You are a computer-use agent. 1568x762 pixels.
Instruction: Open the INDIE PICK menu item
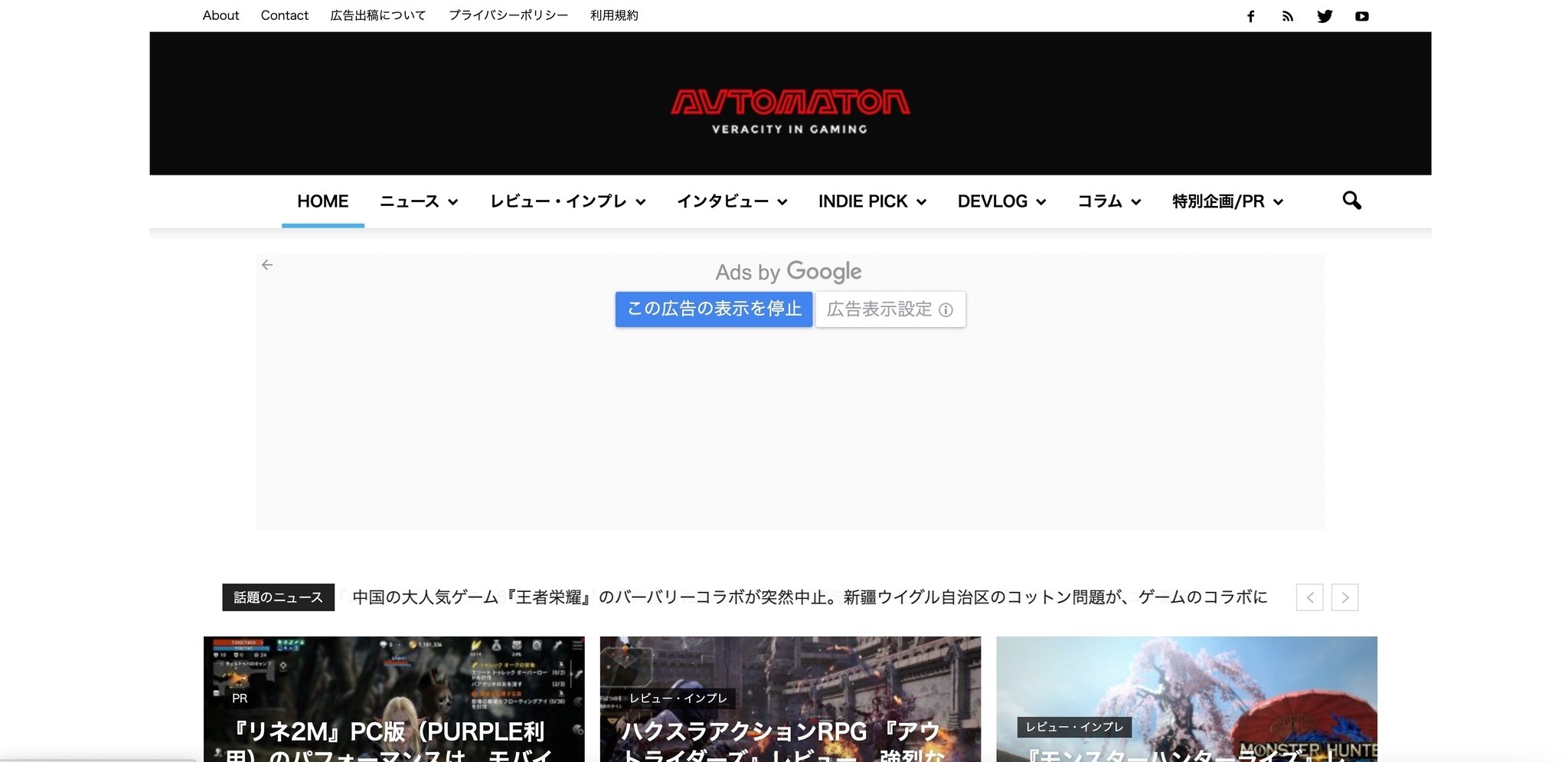point(862,201)
